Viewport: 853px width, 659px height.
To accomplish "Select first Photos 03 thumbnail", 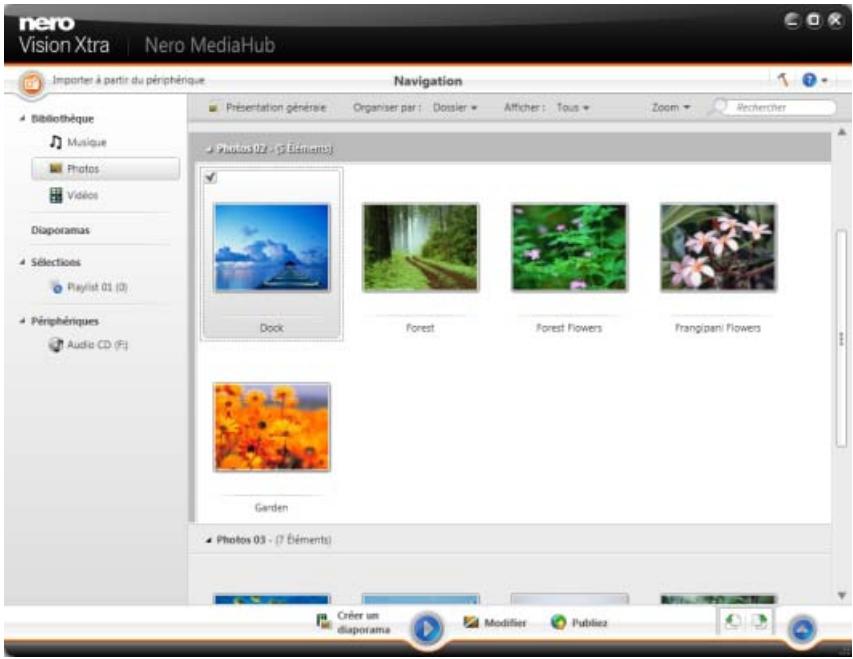I will tap(271, 599).
